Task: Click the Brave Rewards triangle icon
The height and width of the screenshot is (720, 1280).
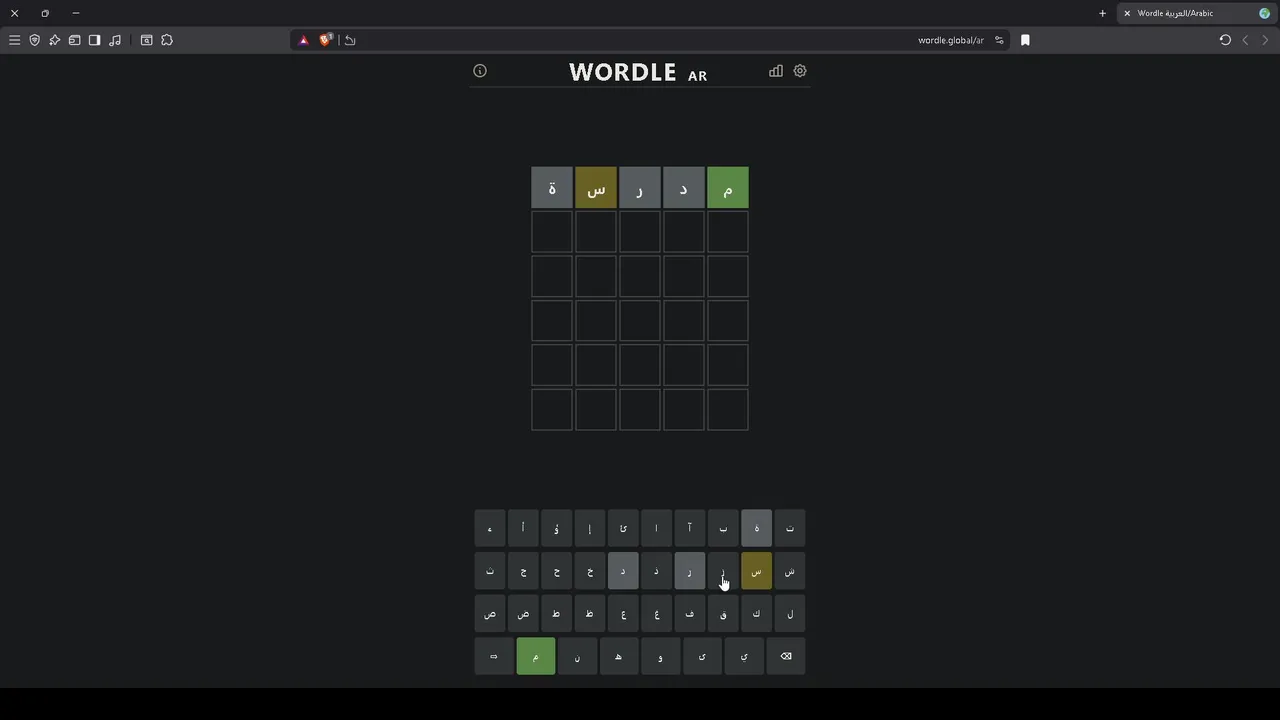Action: coord(304,40)
